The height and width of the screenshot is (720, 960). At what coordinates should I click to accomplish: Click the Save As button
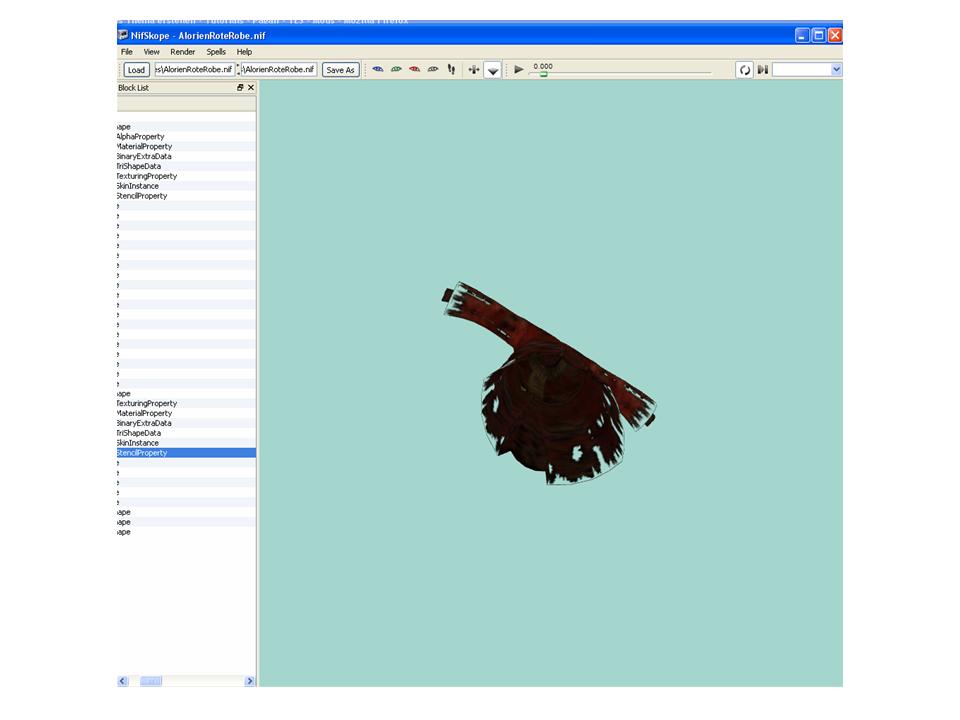pos(340,70)
